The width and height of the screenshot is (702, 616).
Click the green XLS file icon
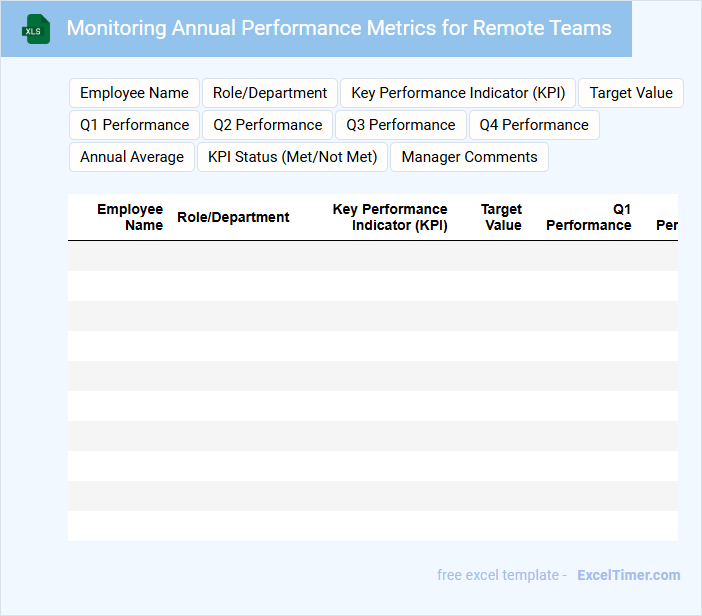click(x=36, y=29)
